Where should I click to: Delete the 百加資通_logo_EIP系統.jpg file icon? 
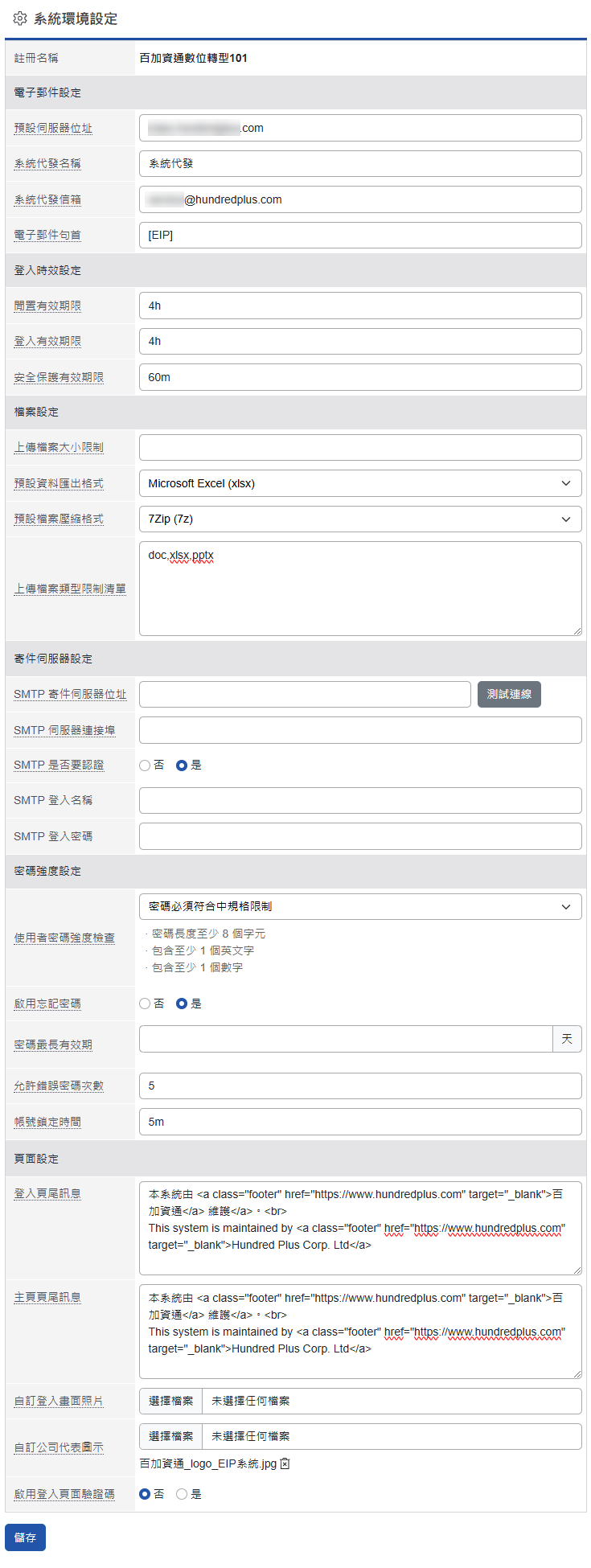[x=285, y=1463]
